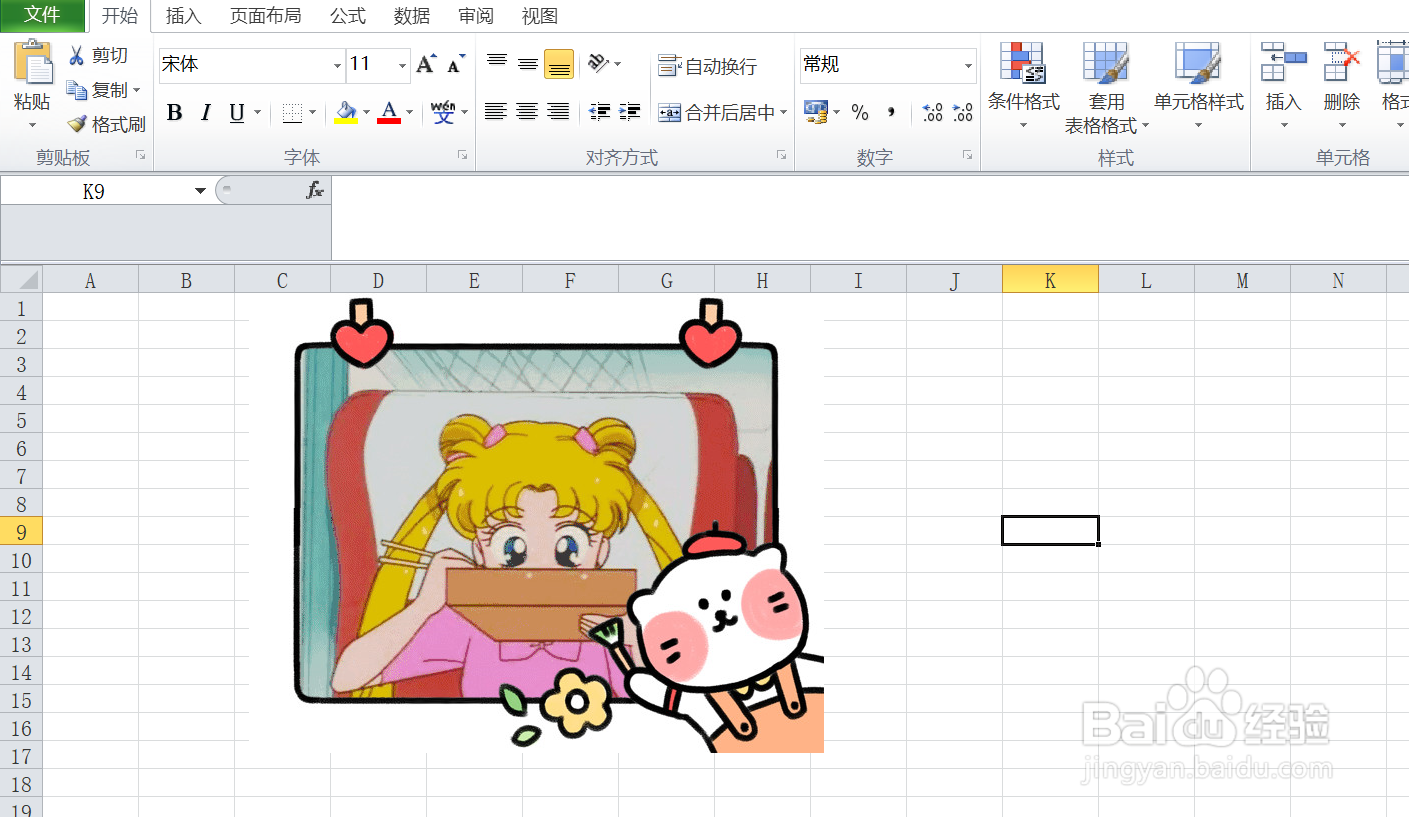Screen dimensions: 1409x817
Task: Select column header K
Action: click(x=1050, y=280)
